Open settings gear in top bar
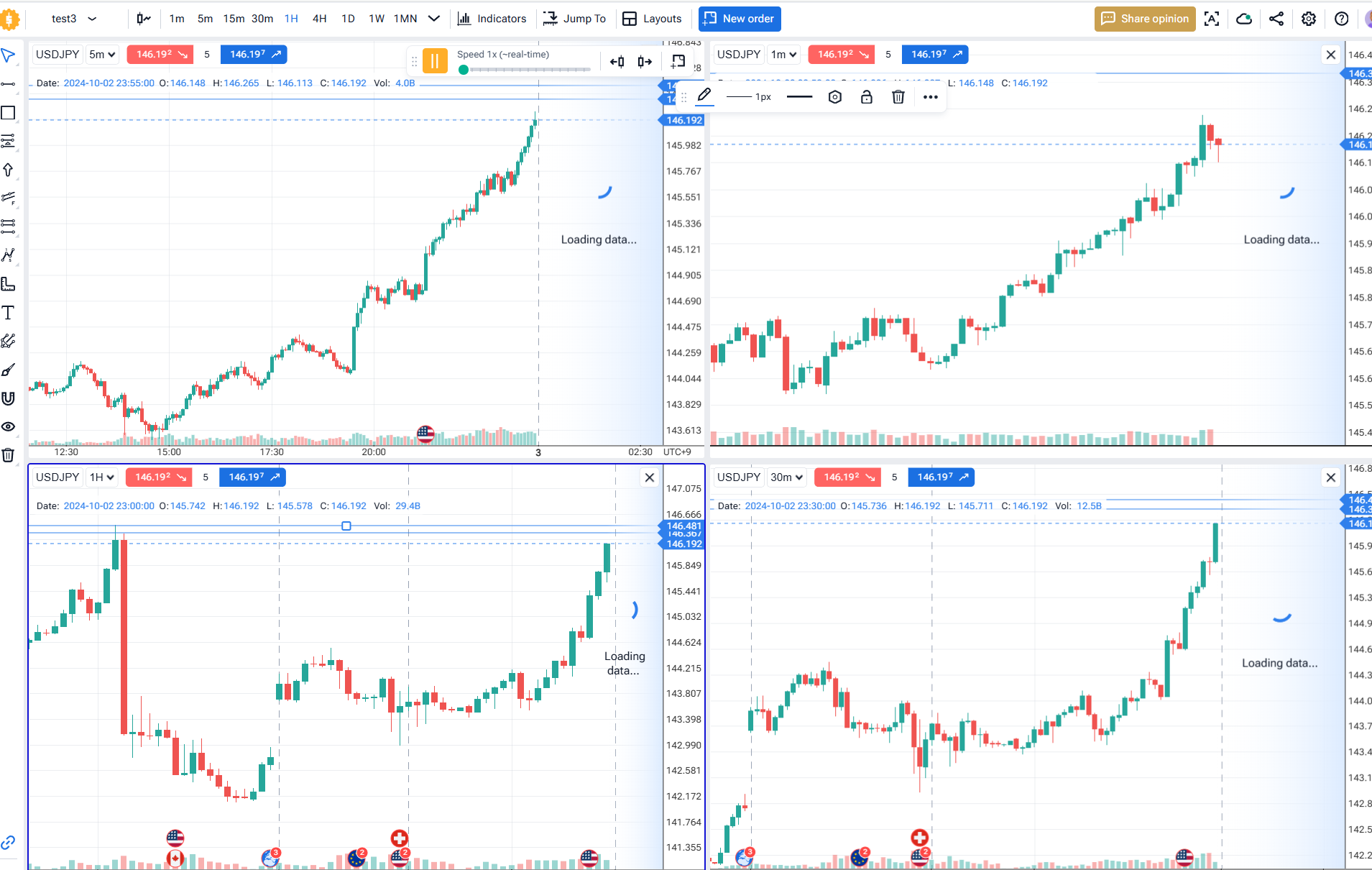 (1309, 19)
